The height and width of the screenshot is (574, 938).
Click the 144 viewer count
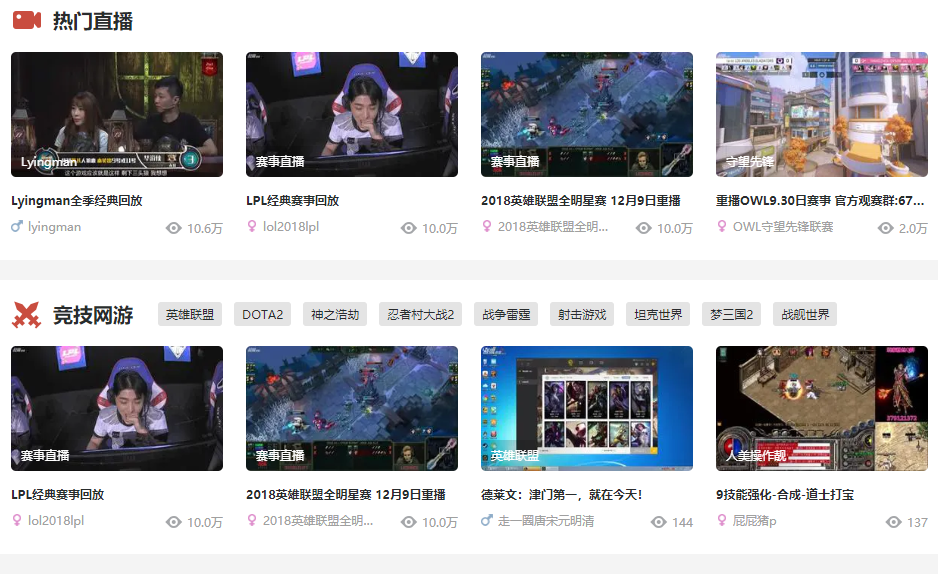[682, 523]
